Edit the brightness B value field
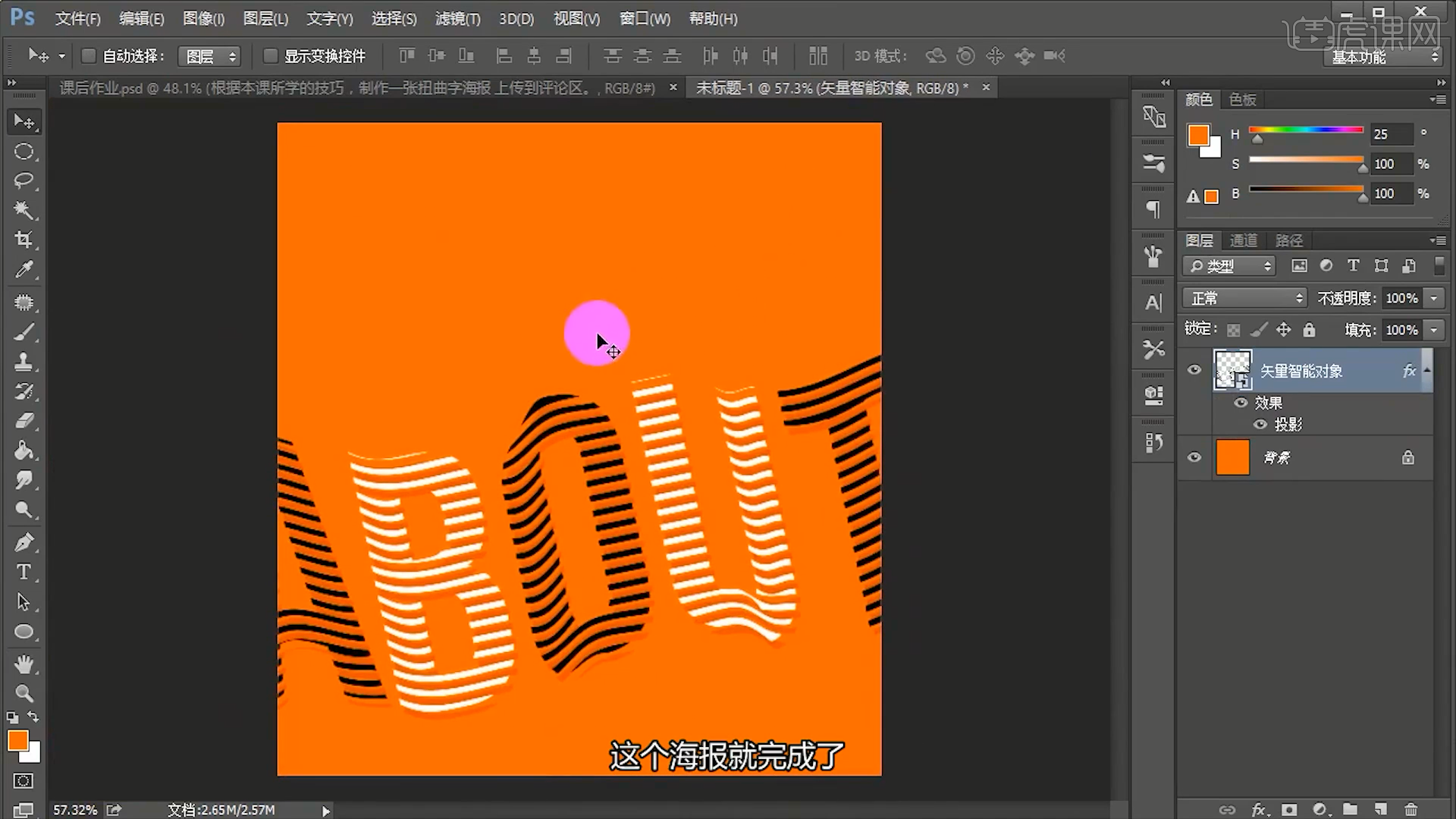The image size is (1456, 819). (x=1392, y=193)
